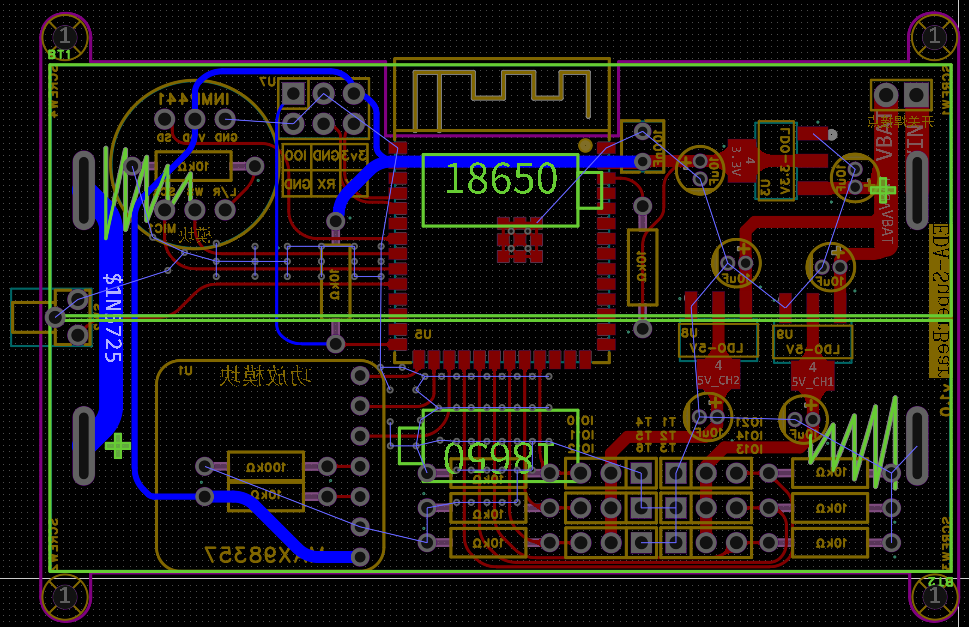Click the VBAT silkscreen text
Viewport: 969px width, 627px height.
click(884, 142)
